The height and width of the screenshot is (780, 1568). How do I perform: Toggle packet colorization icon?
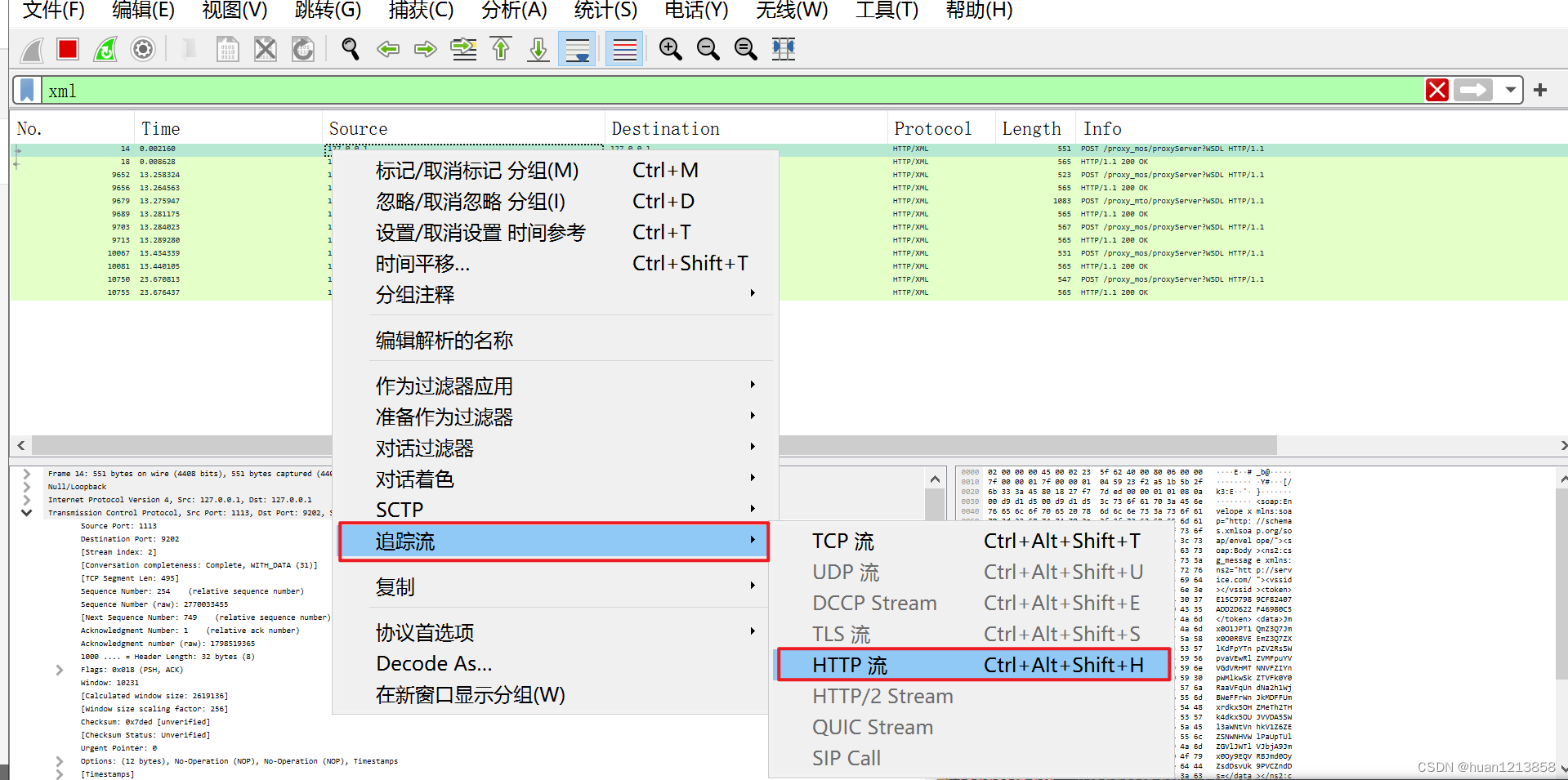[x=624, y=49]
